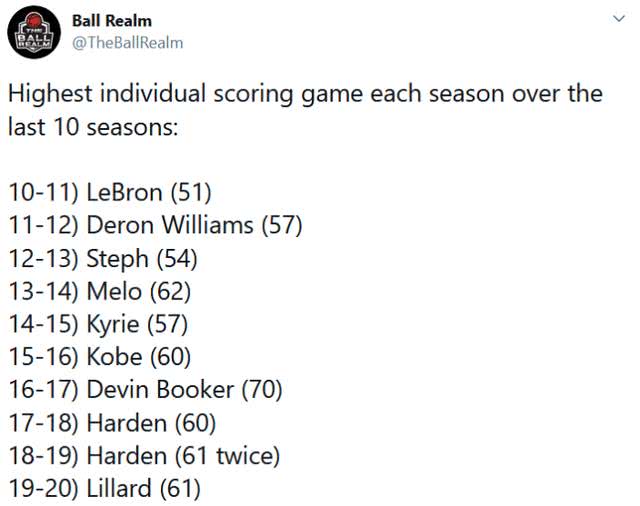Expand the tweet options chevron

(x=619, y=19)
